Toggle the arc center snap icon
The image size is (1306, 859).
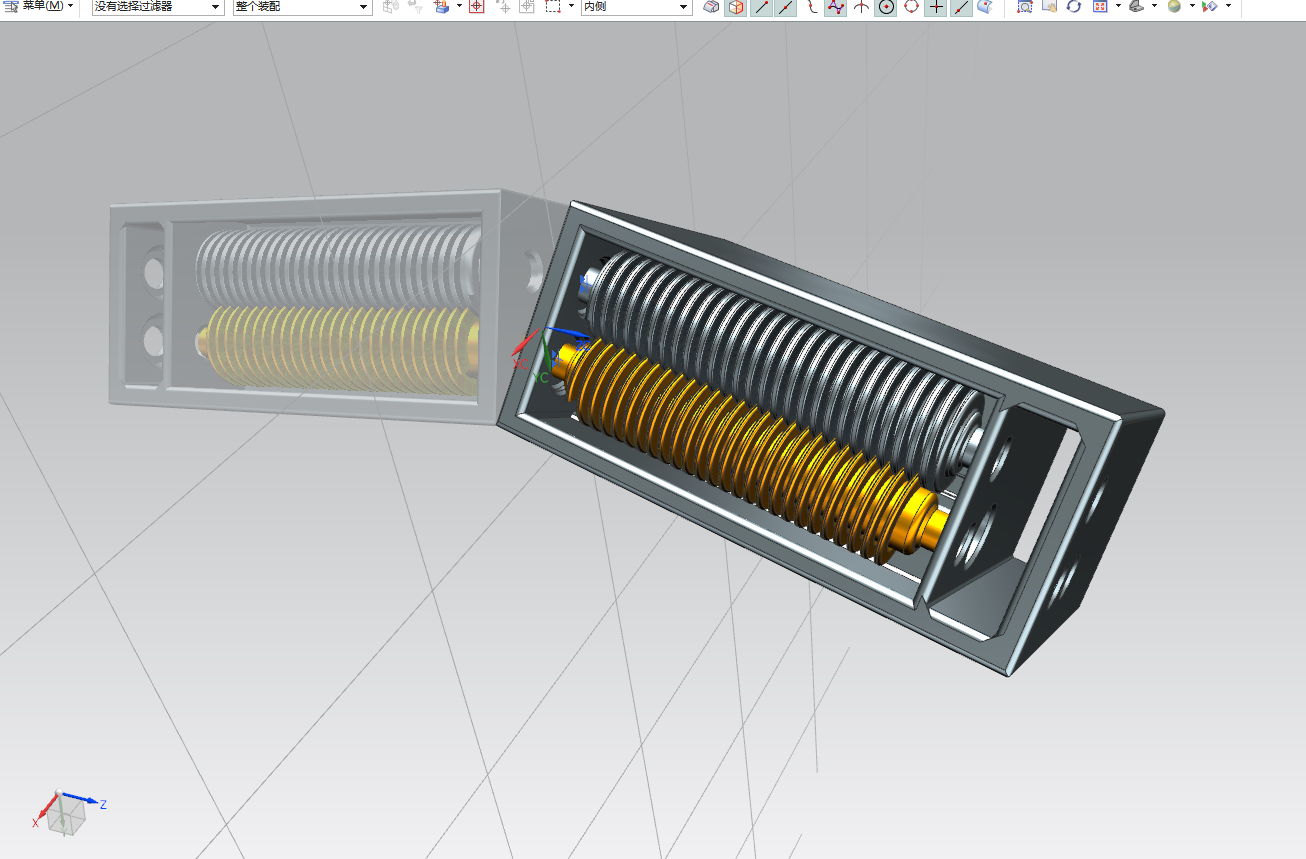point(886,7)
